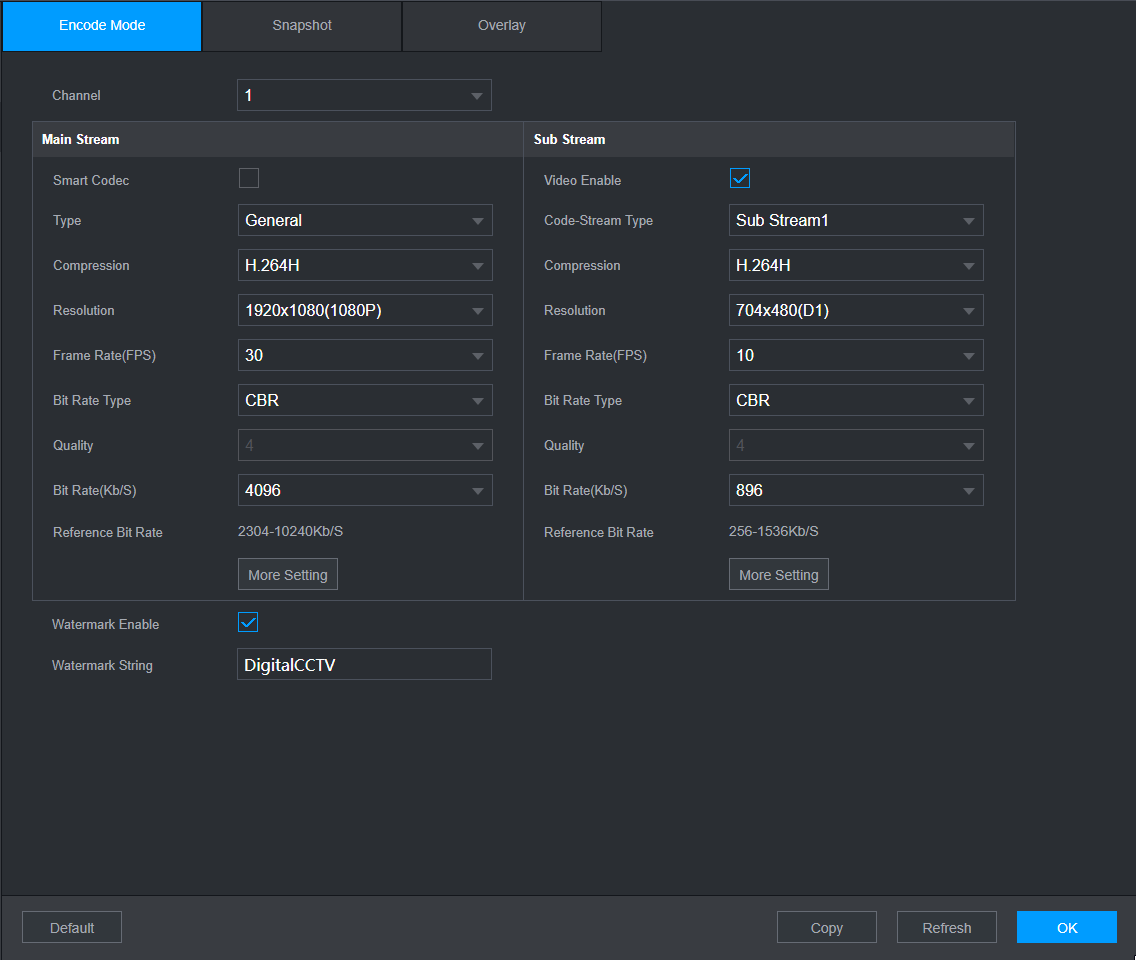Open Main Stream Compression dropdown

[365, 265]
